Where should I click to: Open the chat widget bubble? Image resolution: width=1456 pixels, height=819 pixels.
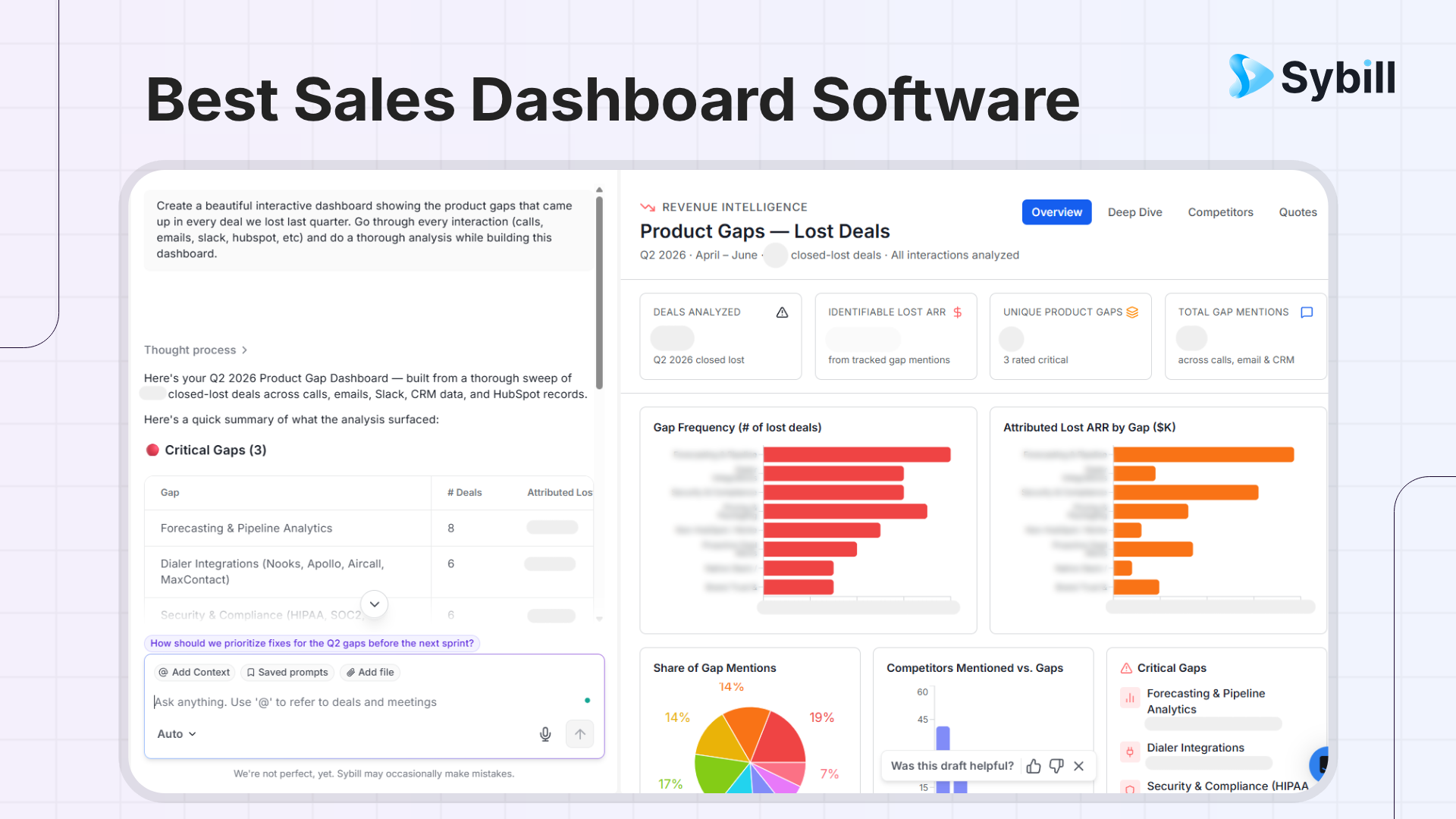[x=1320, y=763]
